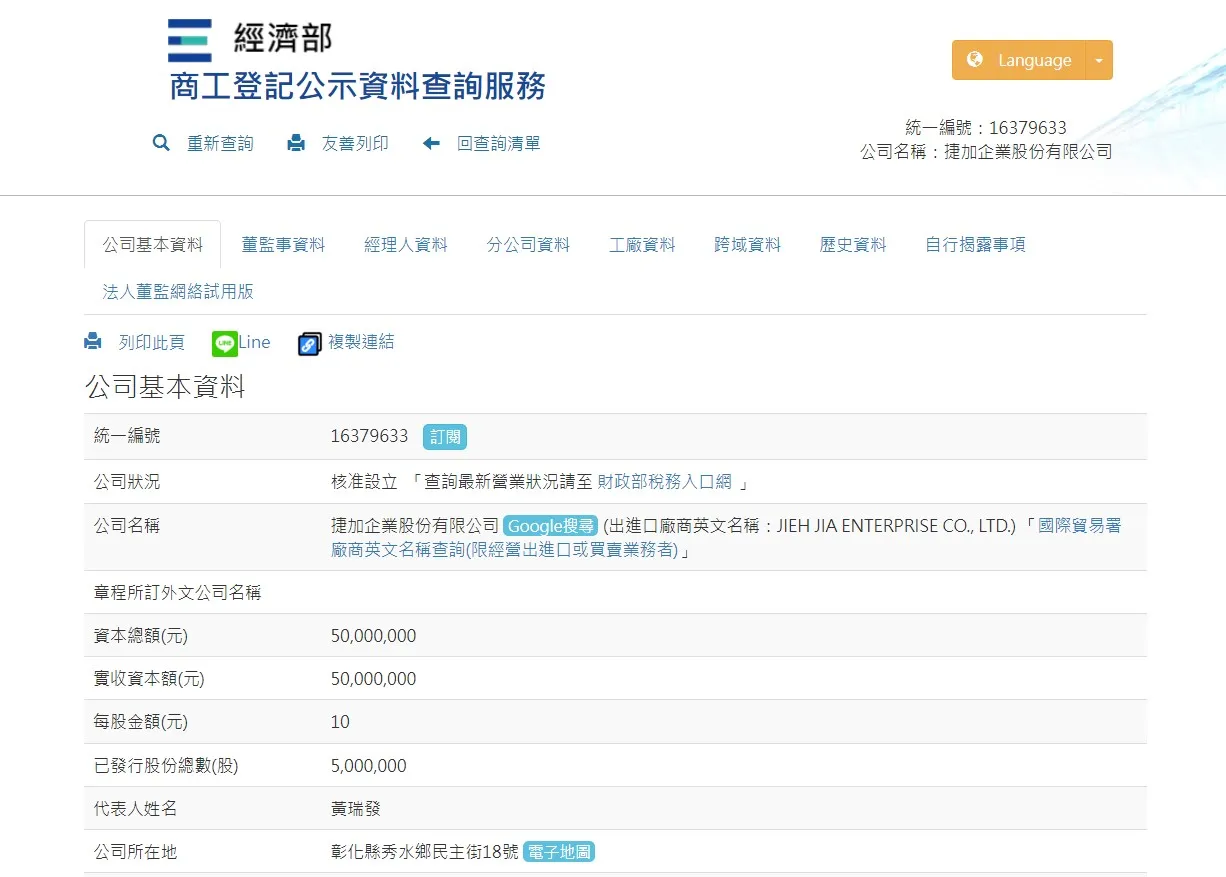
Task: Open the 電子地圖 button for company address
Action: tap(558, 852)
